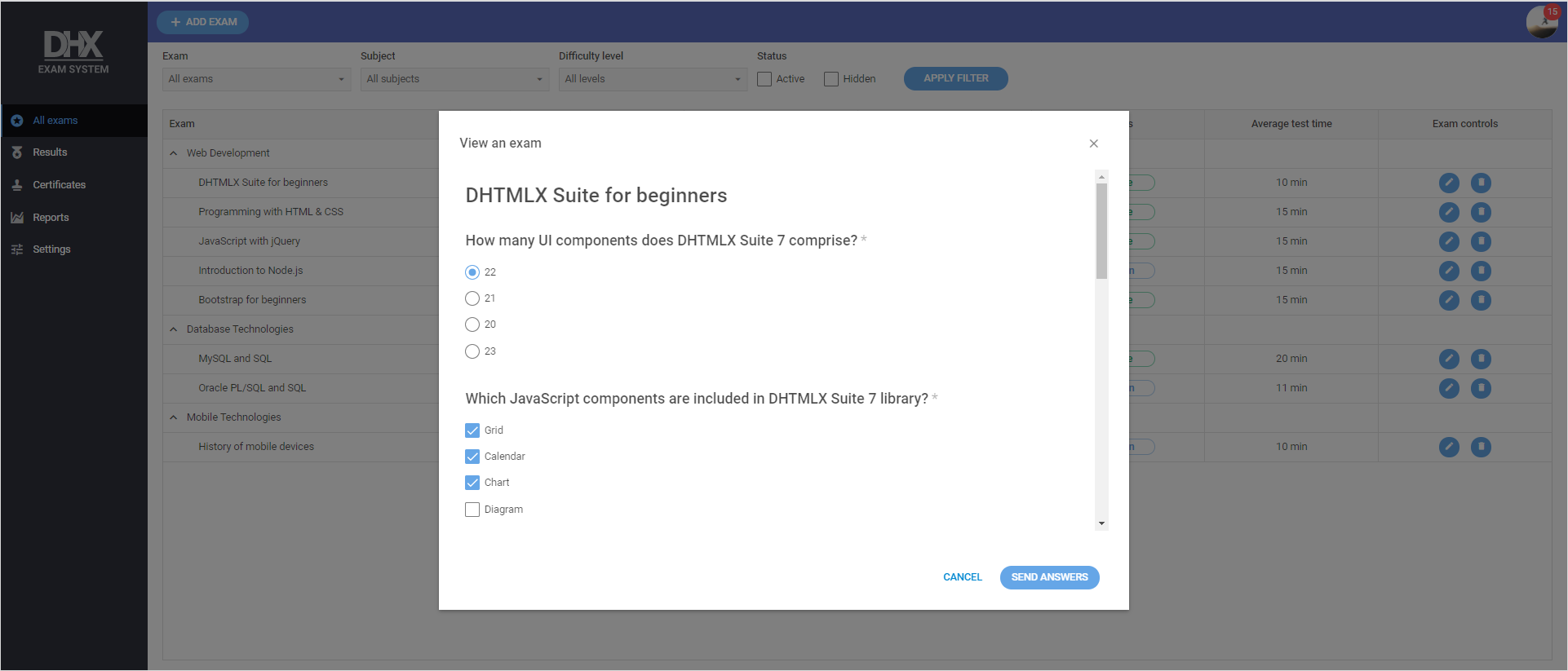The height and width of the screenshot is (671, 1568).
Task: Select answer 23 radio button
Action: tap(472, 351)
